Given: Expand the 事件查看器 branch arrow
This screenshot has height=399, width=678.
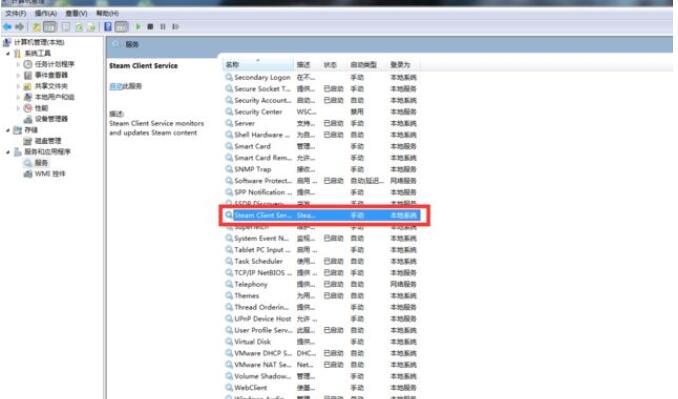Looking at the screenshot, I should [x=19, y=76].
